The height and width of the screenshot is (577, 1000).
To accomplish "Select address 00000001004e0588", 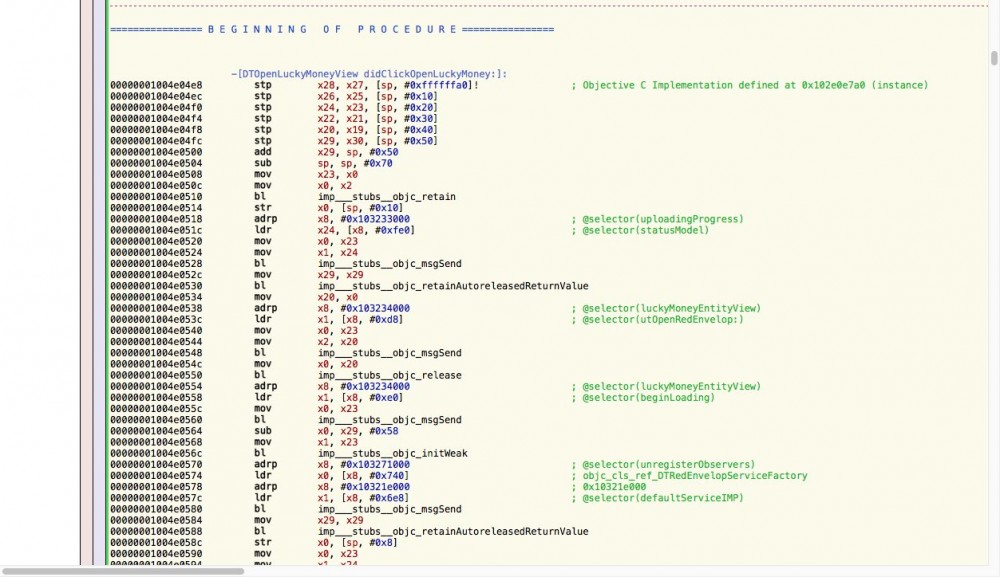I will [x=156, y=531].
